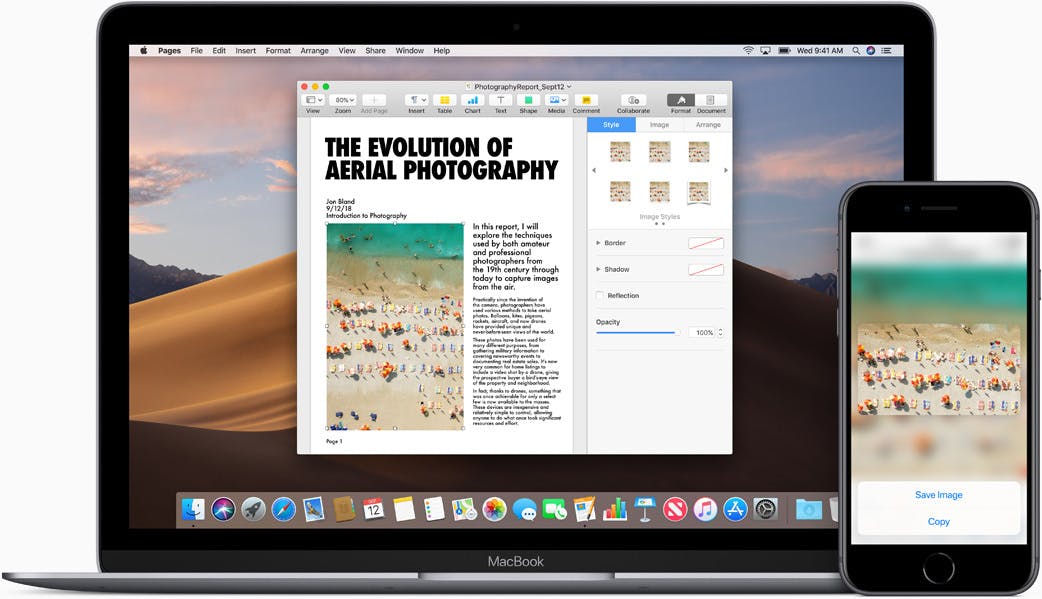Open the Format menu in menu bar
Viewport: 1042px width, 599px height.
pos(278,51)
